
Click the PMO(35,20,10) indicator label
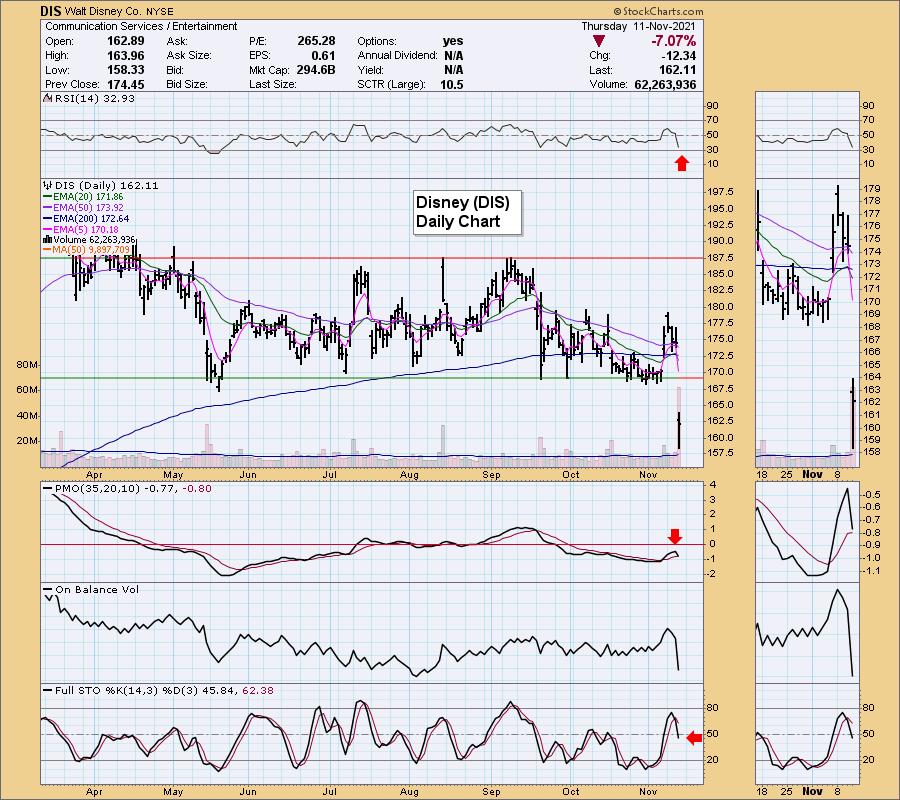[x=97, y=488]
